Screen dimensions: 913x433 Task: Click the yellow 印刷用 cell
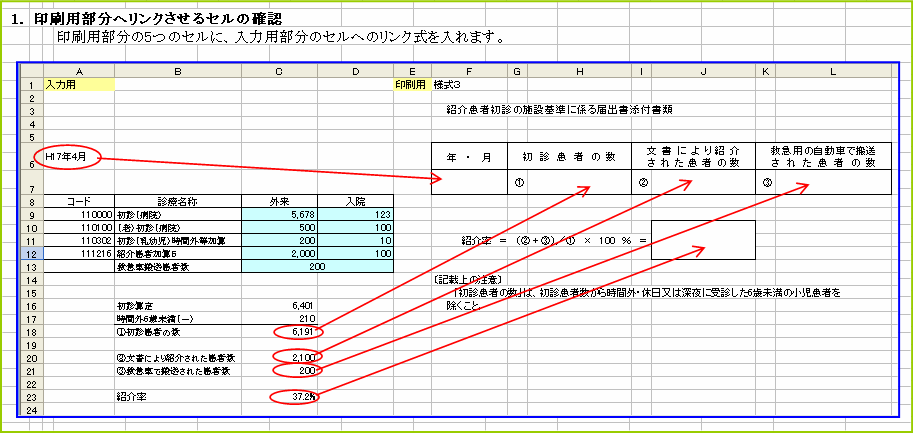tap(412, 85)
